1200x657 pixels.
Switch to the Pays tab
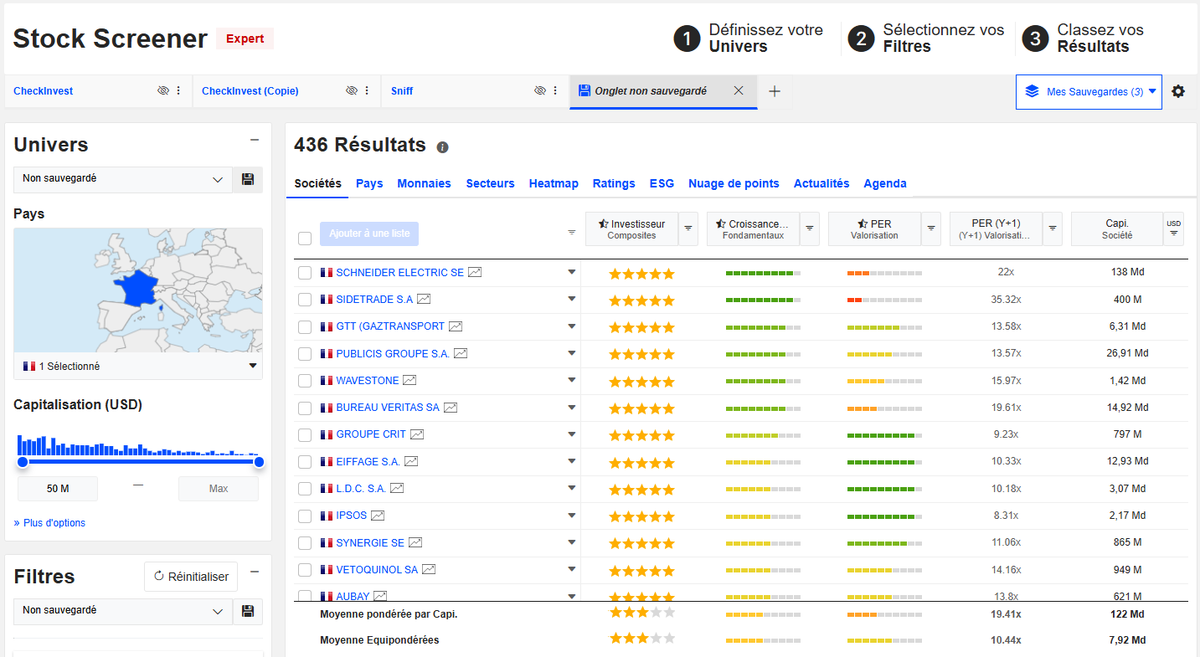click(369, 184)
